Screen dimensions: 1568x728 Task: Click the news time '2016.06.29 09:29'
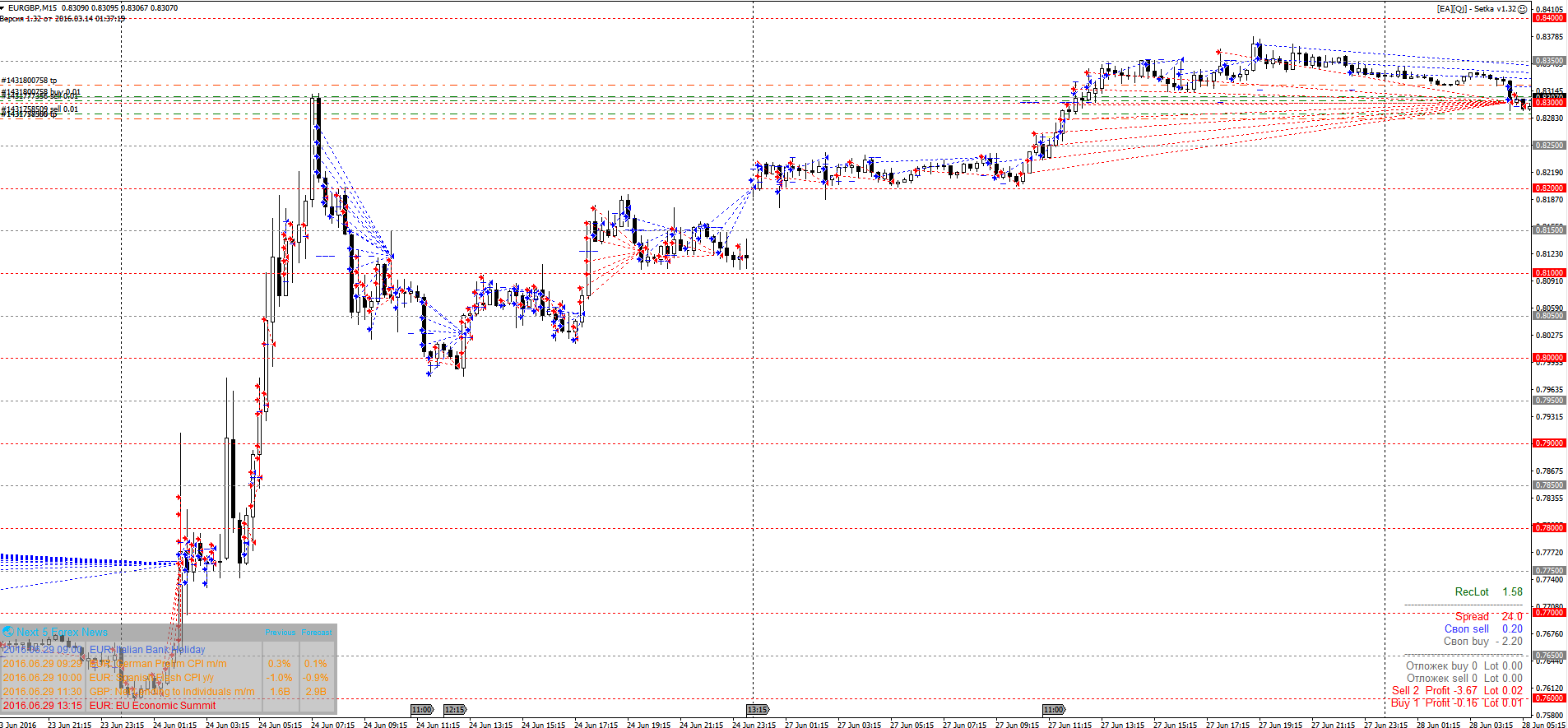tap(43, 664)
